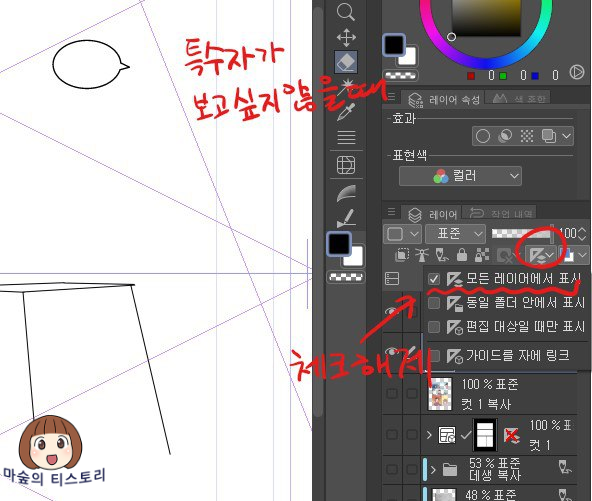Click the play triangle icon near RGB values

click(x=577, y=72)
